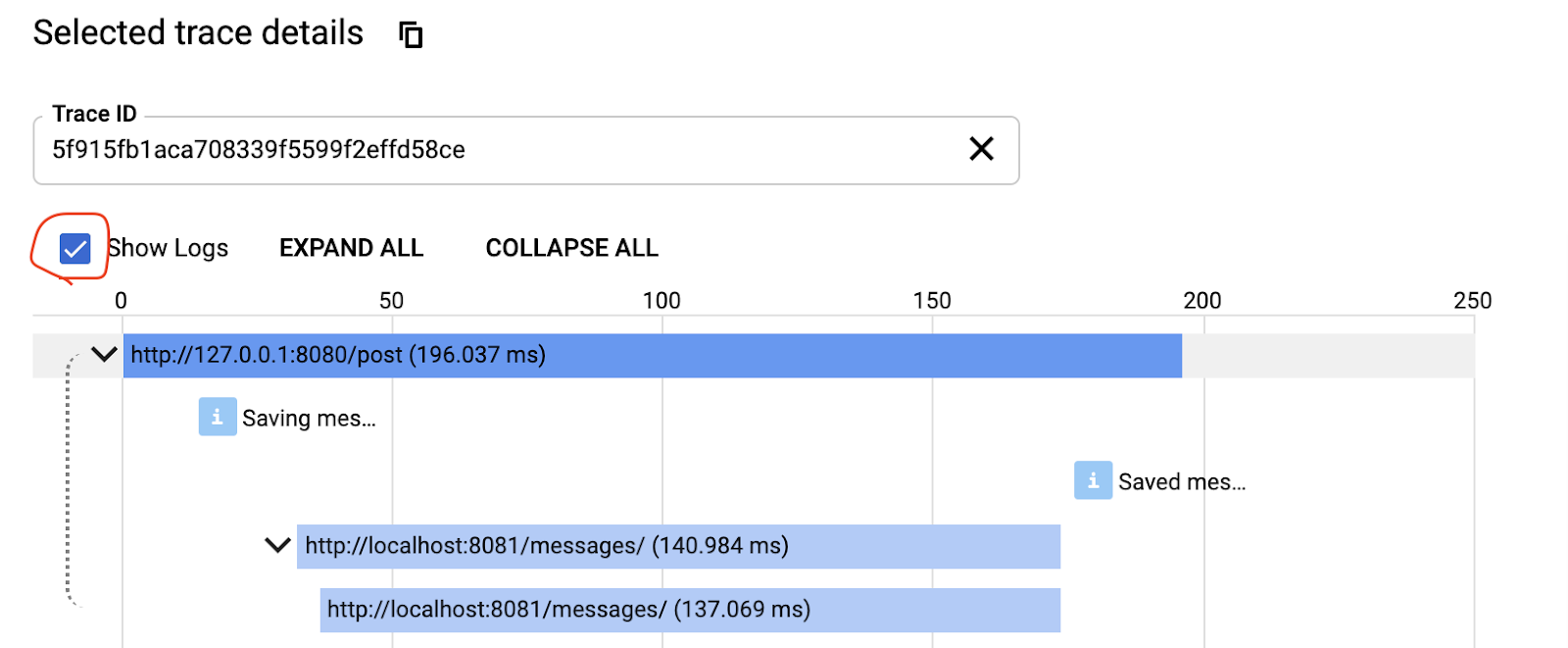The width and height of the screenshot is (1568, 648).
Task: Select the Saved mes... log entry text
Action: tap(1182, 482)
